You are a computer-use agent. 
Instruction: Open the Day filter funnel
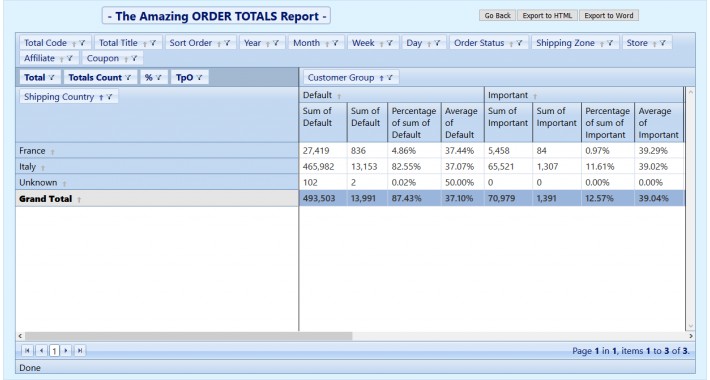[437, 43]
